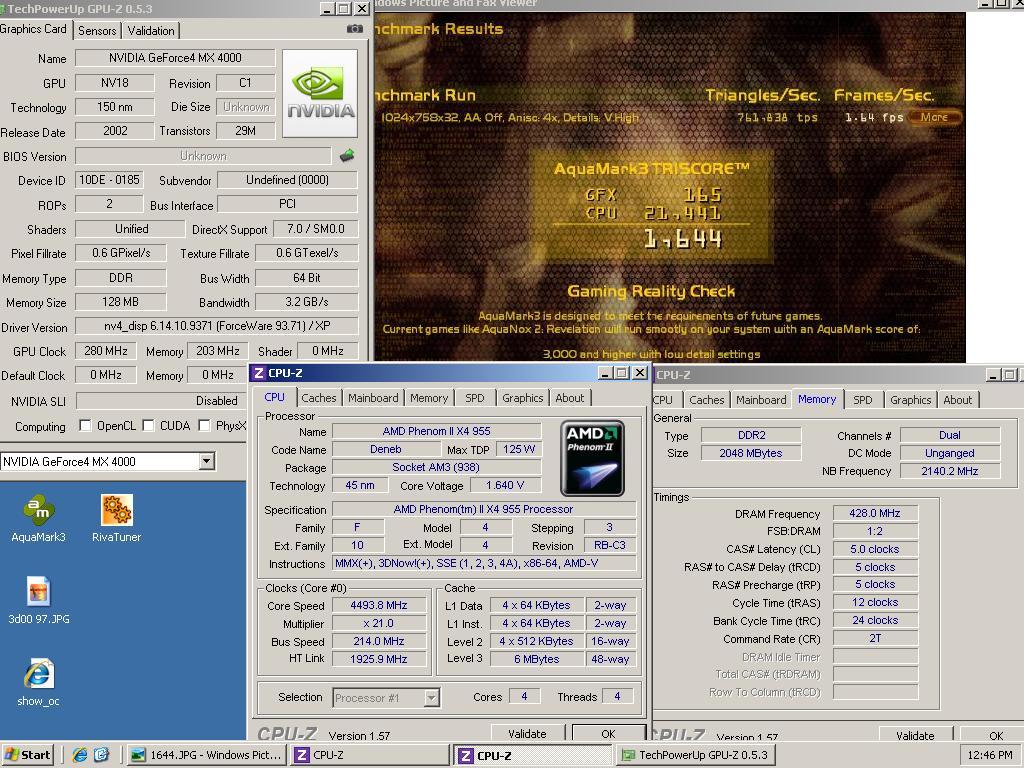Image resolution: width=1024 pixels, height=768 pixels.
Task: Click Validate in front CPU-Z window
Action: pos(527,733)
